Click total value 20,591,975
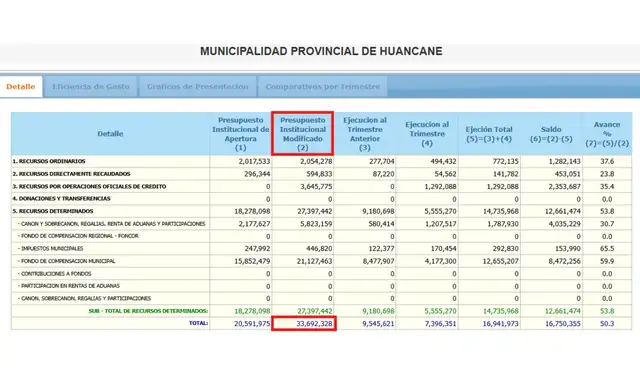Image resolution: width=640 pixels, height=376 pixels. (x=253, y=324)
